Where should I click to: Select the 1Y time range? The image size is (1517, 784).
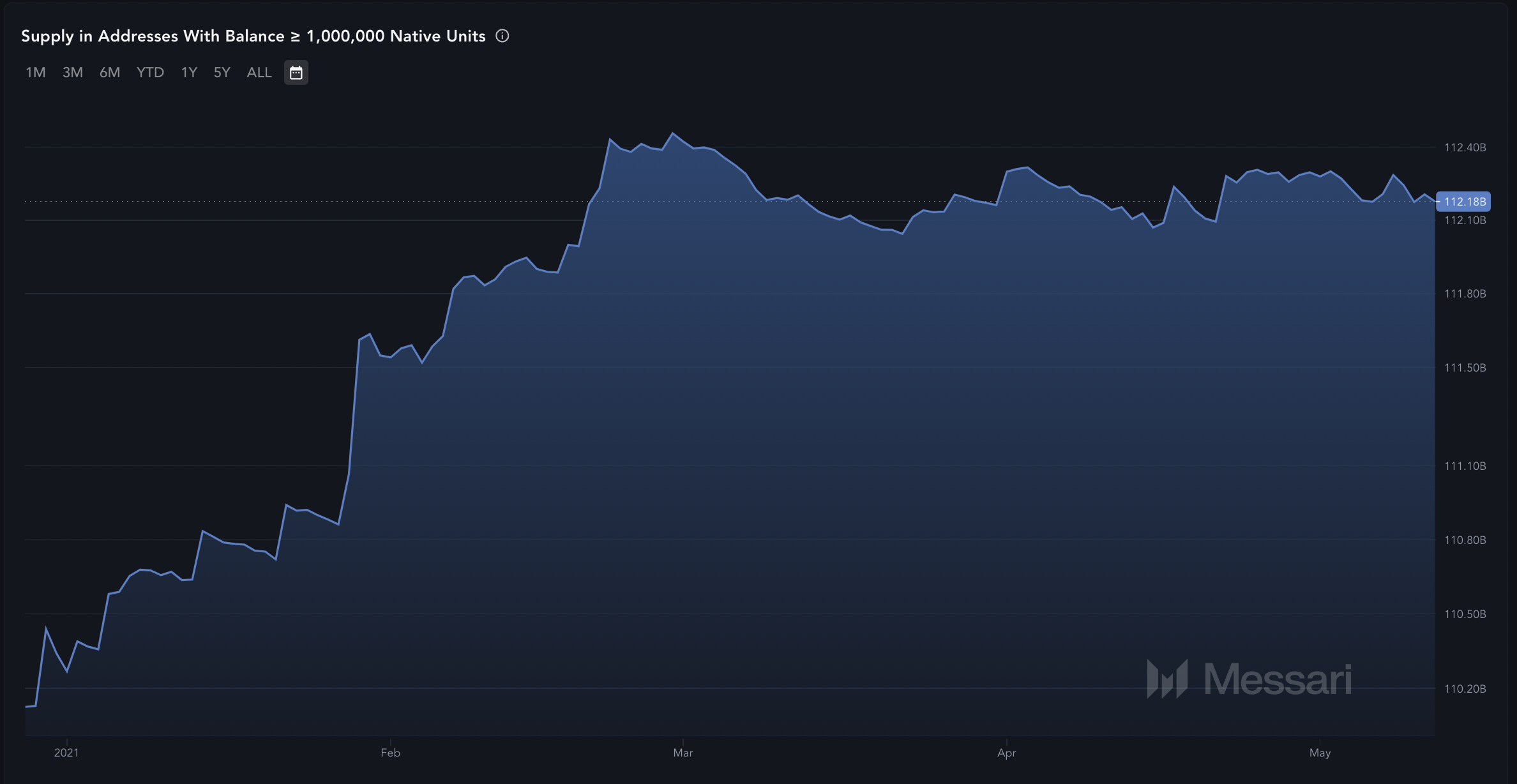[189, 73]
